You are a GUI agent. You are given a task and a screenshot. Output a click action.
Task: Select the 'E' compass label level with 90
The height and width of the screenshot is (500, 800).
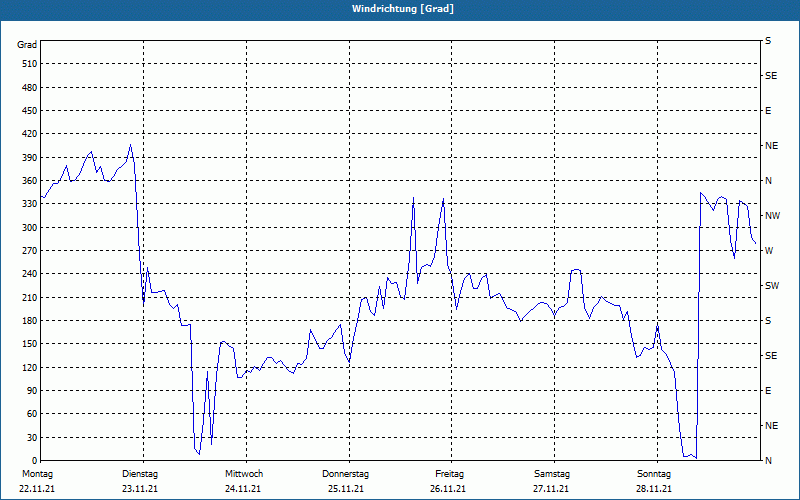pyautogui.click(x=768, y=391)
